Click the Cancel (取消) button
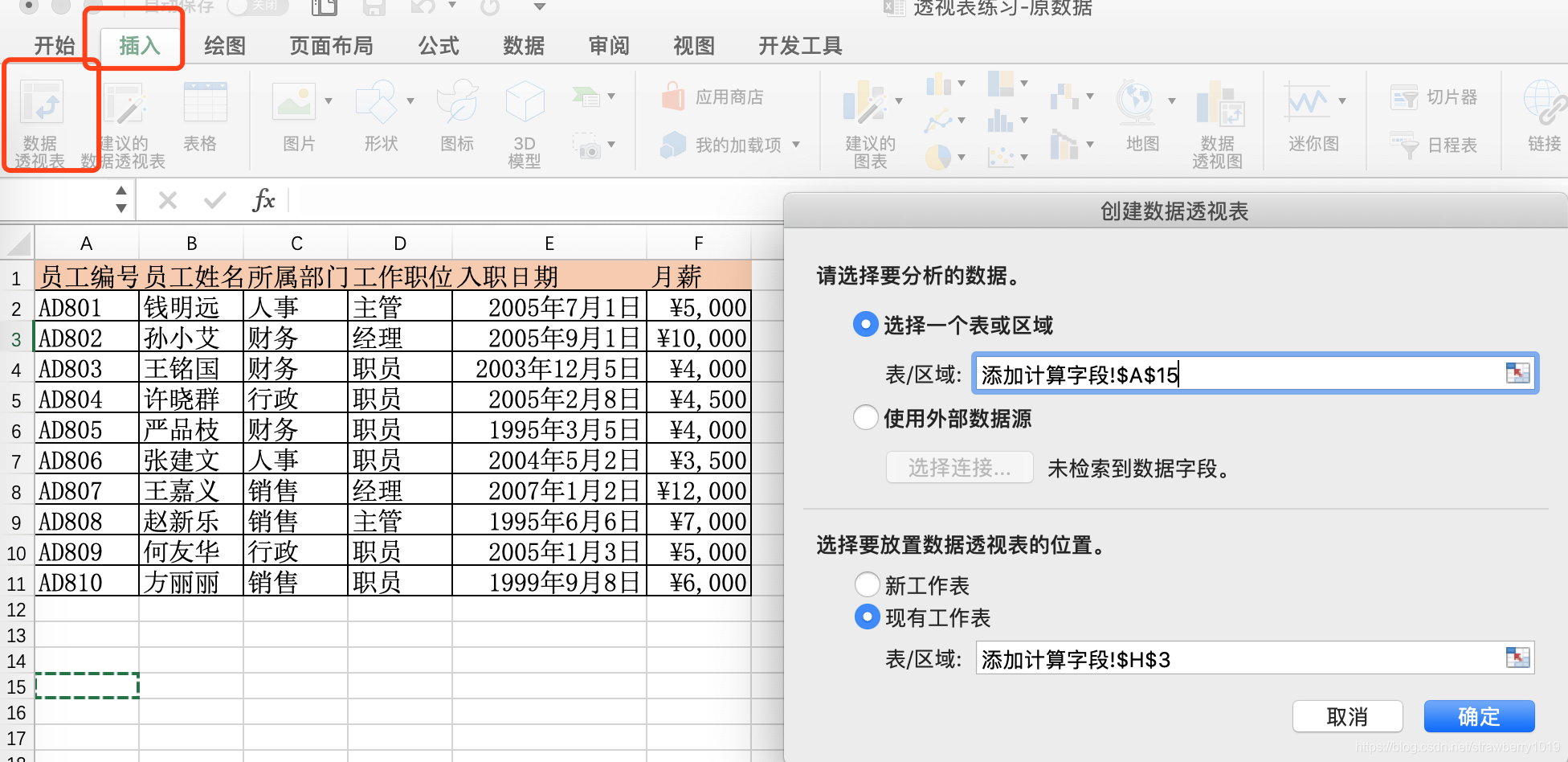Viewport: 1568px width, 762px height. pos(1347,716)
